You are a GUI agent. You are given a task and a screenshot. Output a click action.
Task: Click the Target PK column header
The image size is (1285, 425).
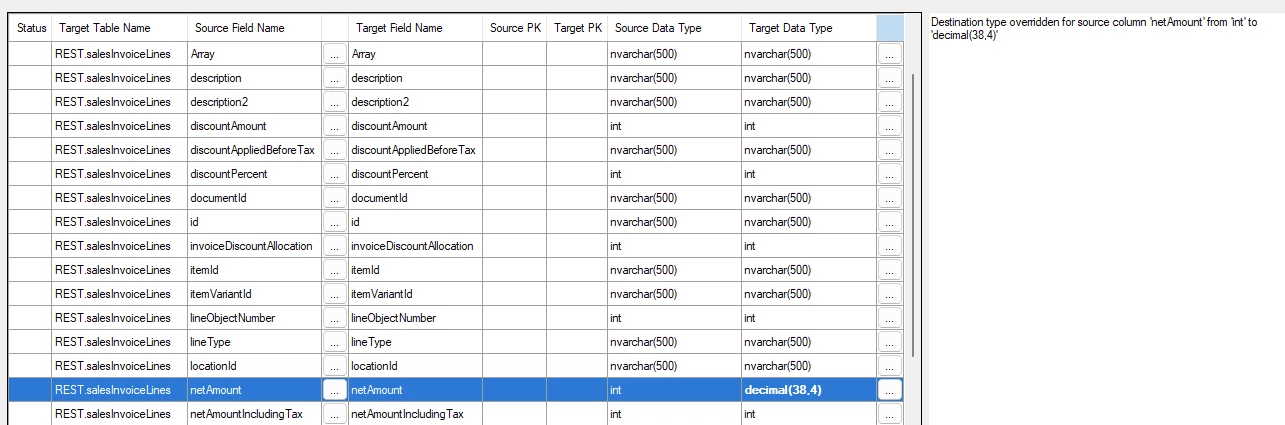click(577, 28)
